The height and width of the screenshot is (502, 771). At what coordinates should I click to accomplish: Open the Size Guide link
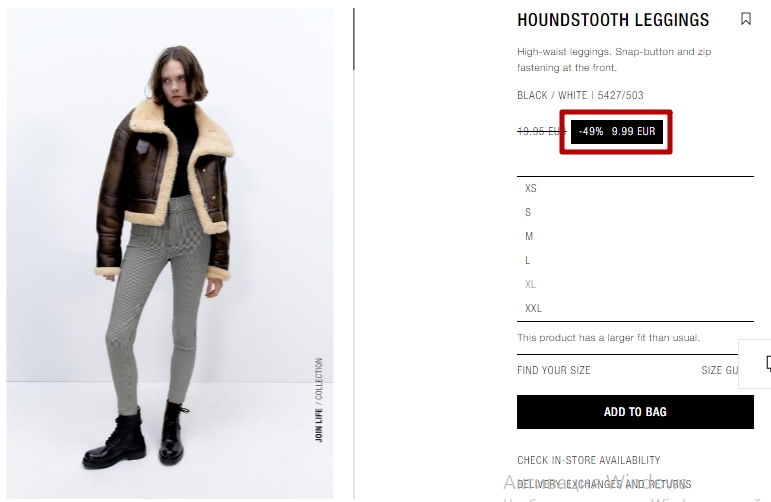click(720, 370)
